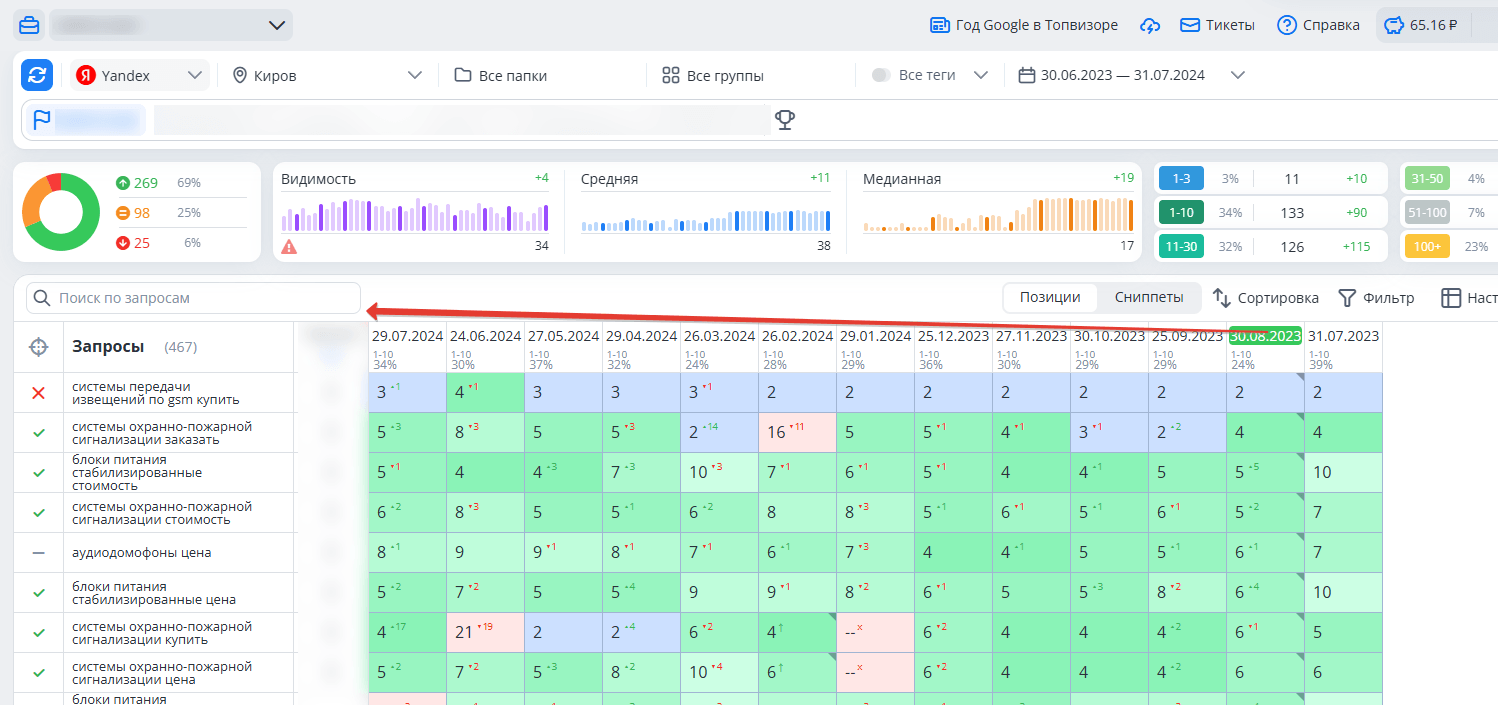The width and height of the screenshot is (1498, 705).
Task: Select the 51-100 position range badge
Action: click(x=1427, y=213)
